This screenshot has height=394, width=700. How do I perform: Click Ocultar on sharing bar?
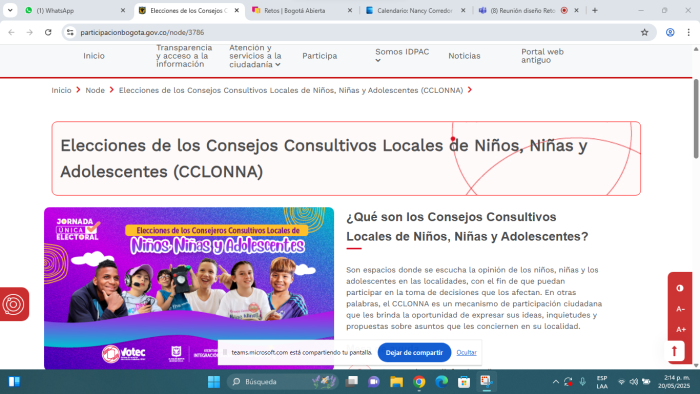pyautogui.click(x=467, y=353)
